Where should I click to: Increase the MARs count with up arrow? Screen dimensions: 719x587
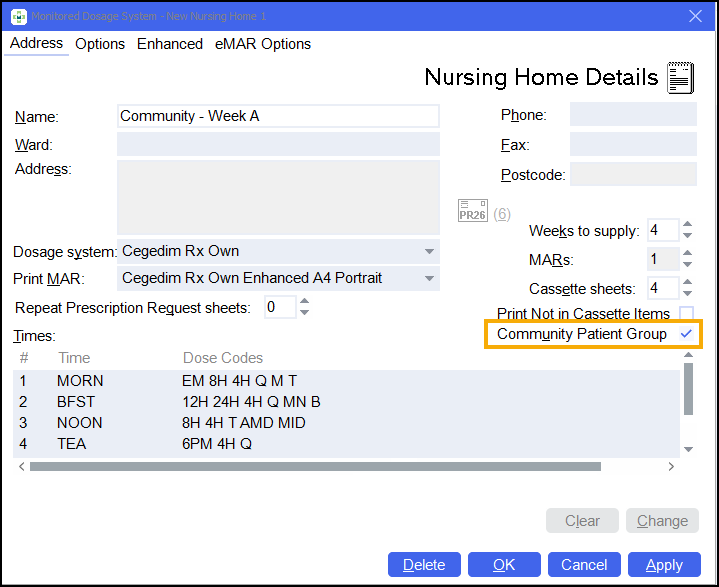click(687, 254)
